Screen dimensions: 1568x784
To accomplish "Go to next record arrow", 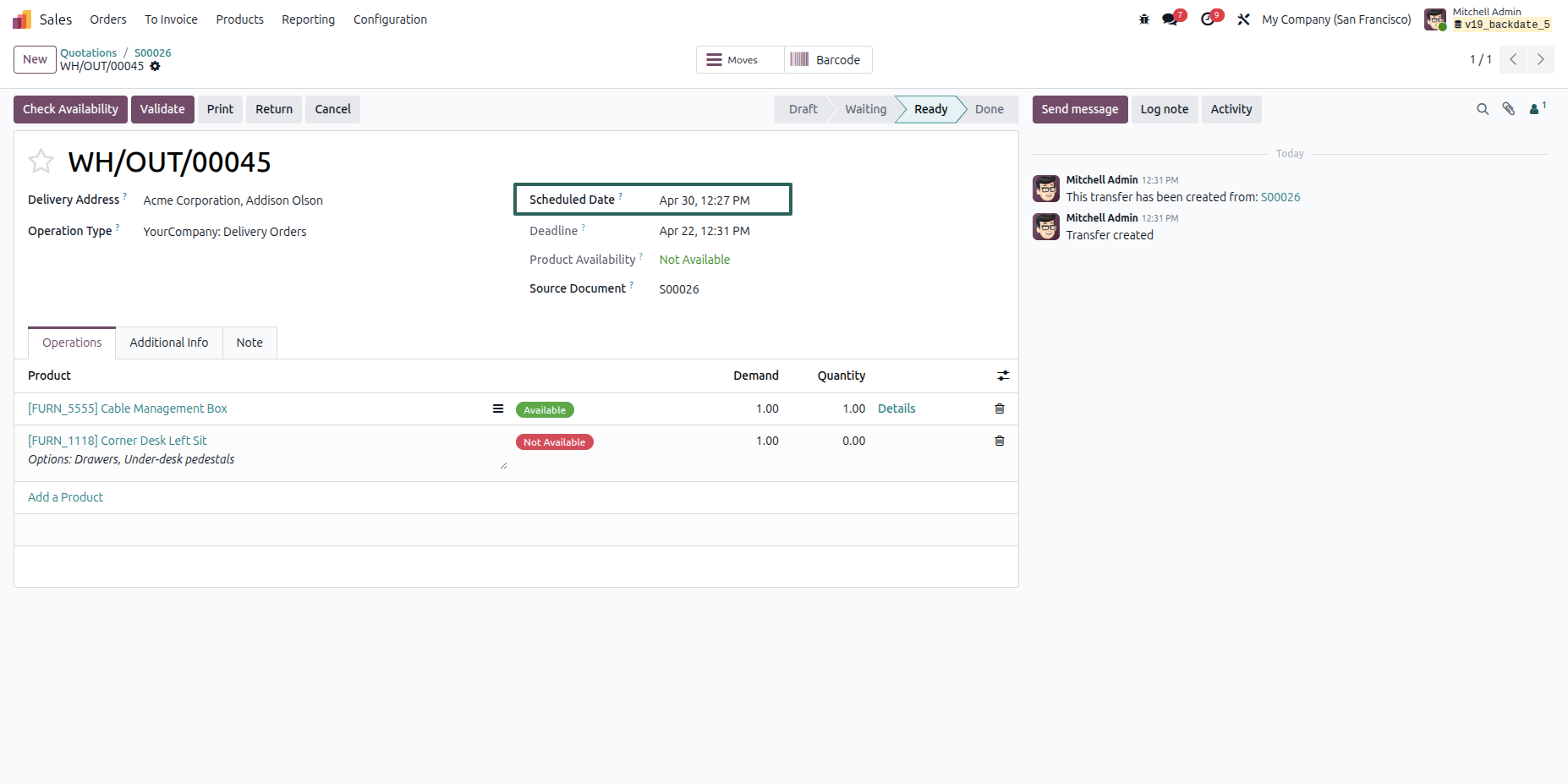I will tap(1540, 59).
